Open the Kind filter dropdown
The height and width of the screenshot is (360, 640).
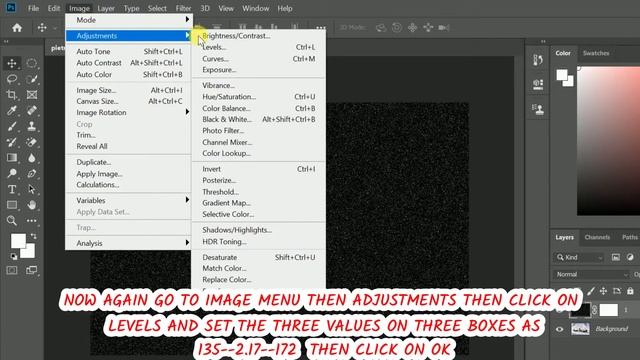coord(580,257)
